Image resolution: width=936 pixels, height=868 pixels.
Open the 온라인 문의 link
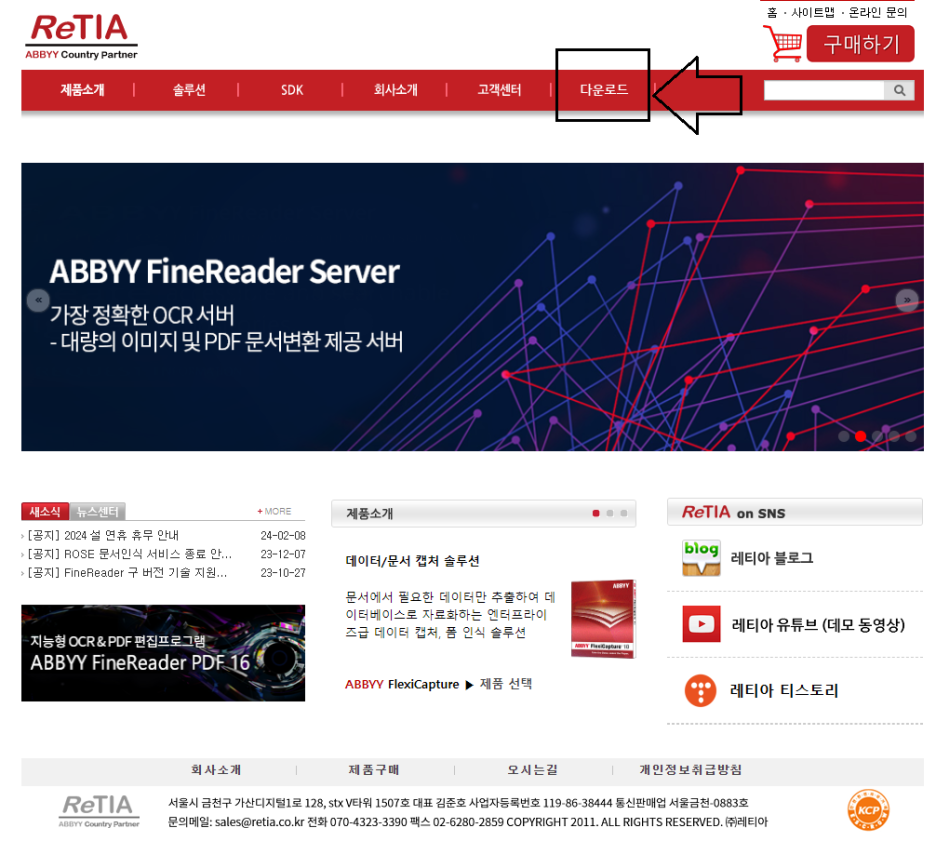pos(878,13)
